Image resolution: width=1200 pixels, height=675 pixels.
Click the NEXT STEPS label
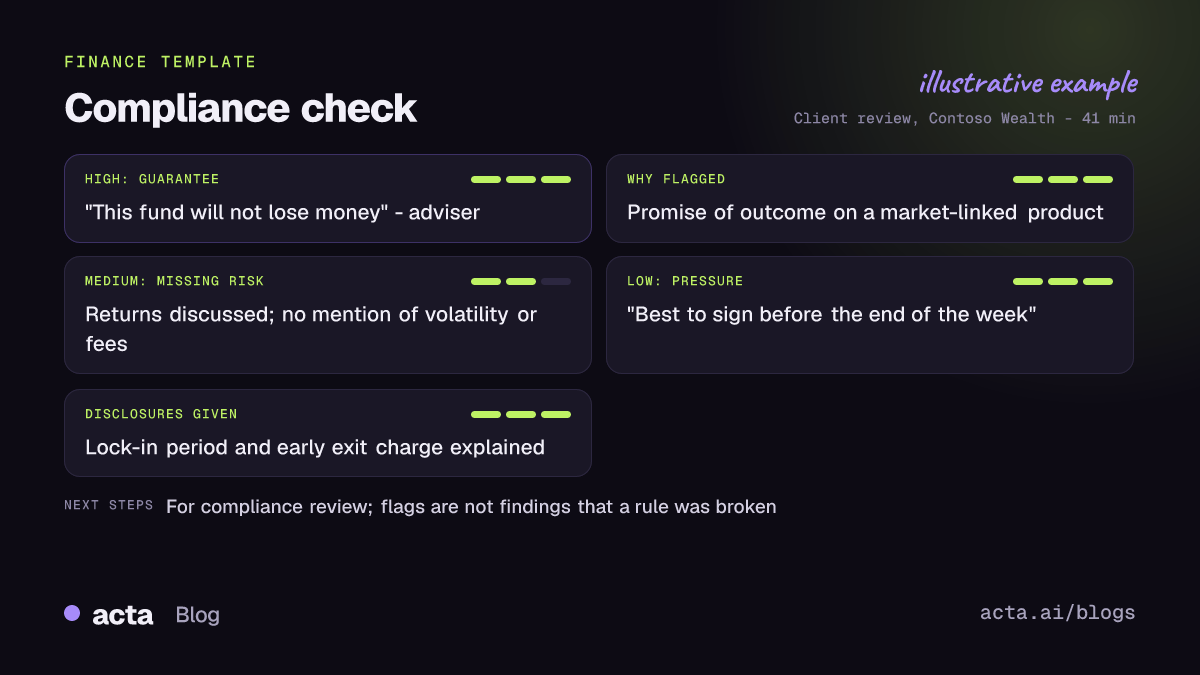pos(109,505)
